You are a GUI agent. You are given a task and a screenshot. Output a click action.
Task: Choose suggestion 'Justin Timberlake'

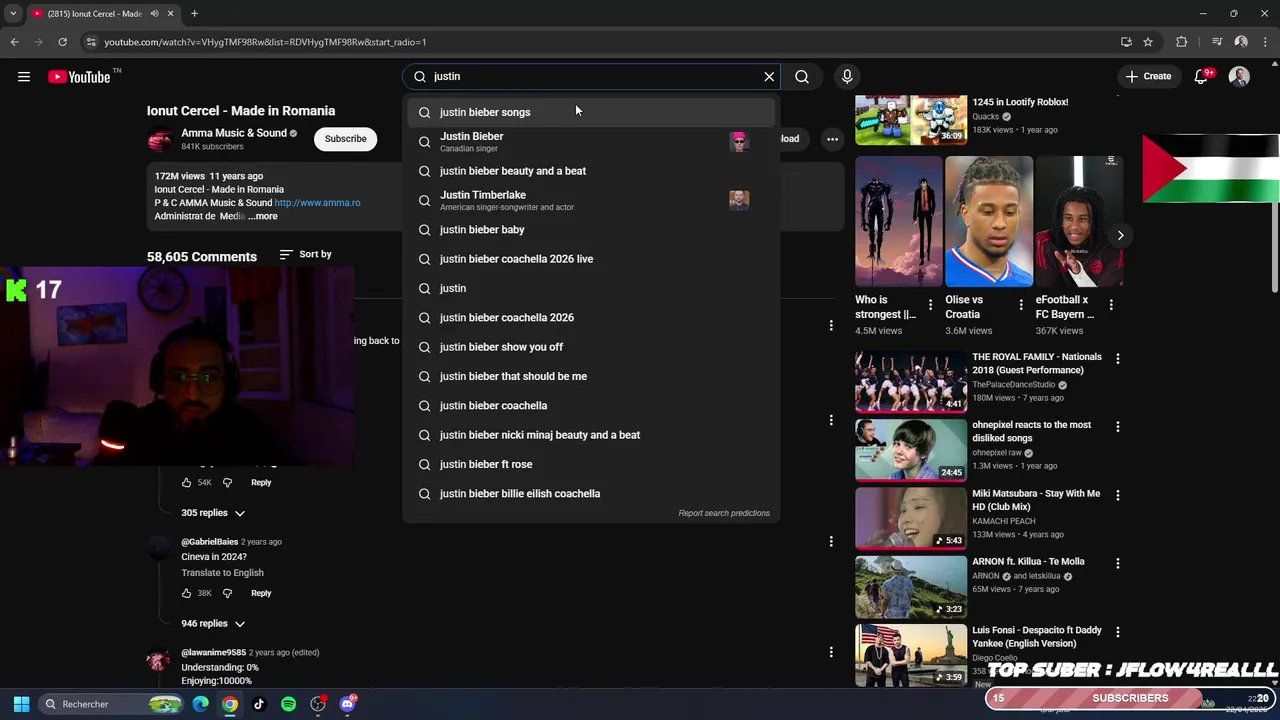[591, 200]
